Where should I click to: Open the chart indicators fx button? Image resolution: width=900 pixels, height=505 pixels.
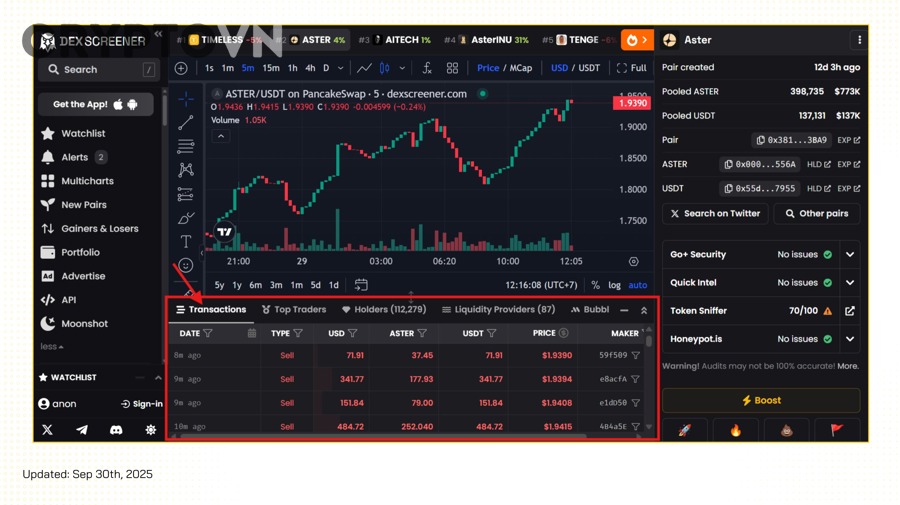[427, 68]
